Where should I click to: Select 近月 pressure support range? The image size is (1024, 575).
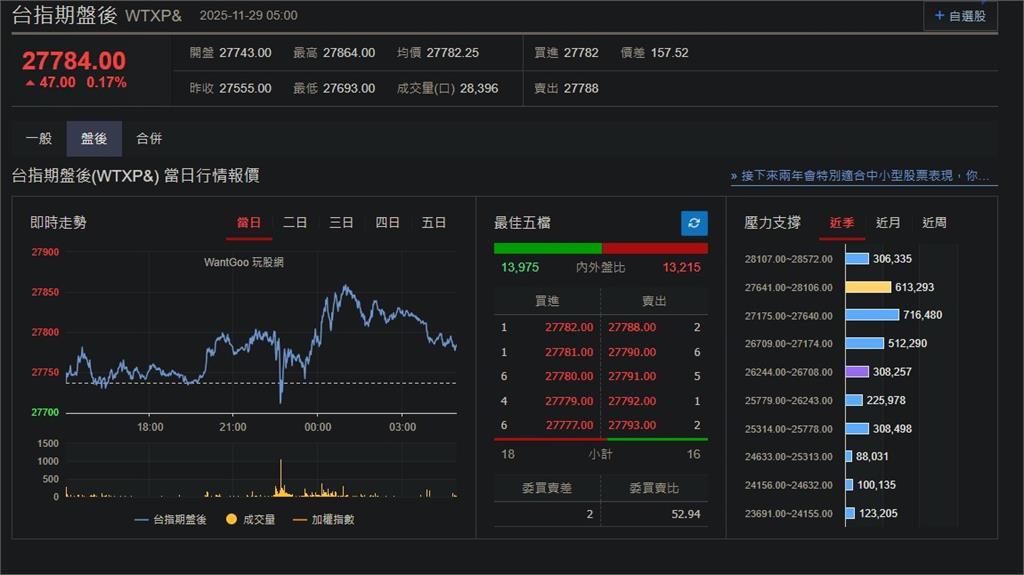click(x=888, y=223)
